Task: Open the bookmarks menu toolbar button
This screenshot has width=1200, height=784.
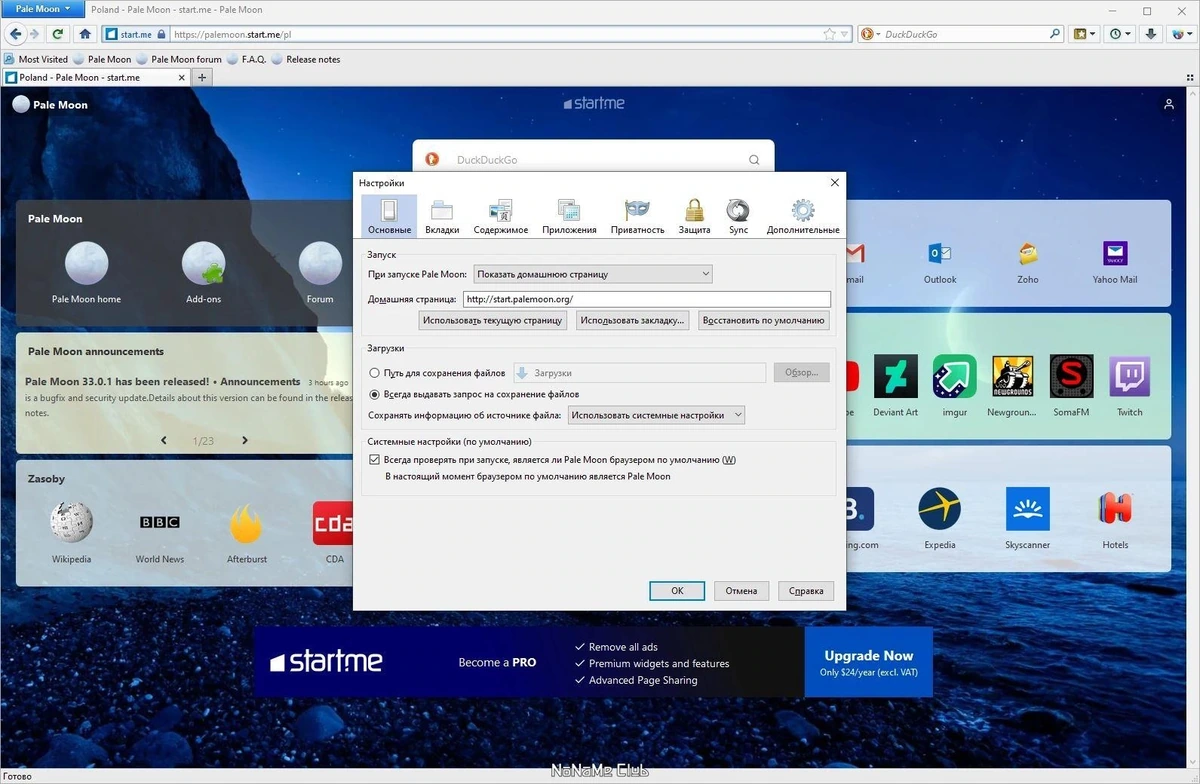Action: (x=1085, y=34)
